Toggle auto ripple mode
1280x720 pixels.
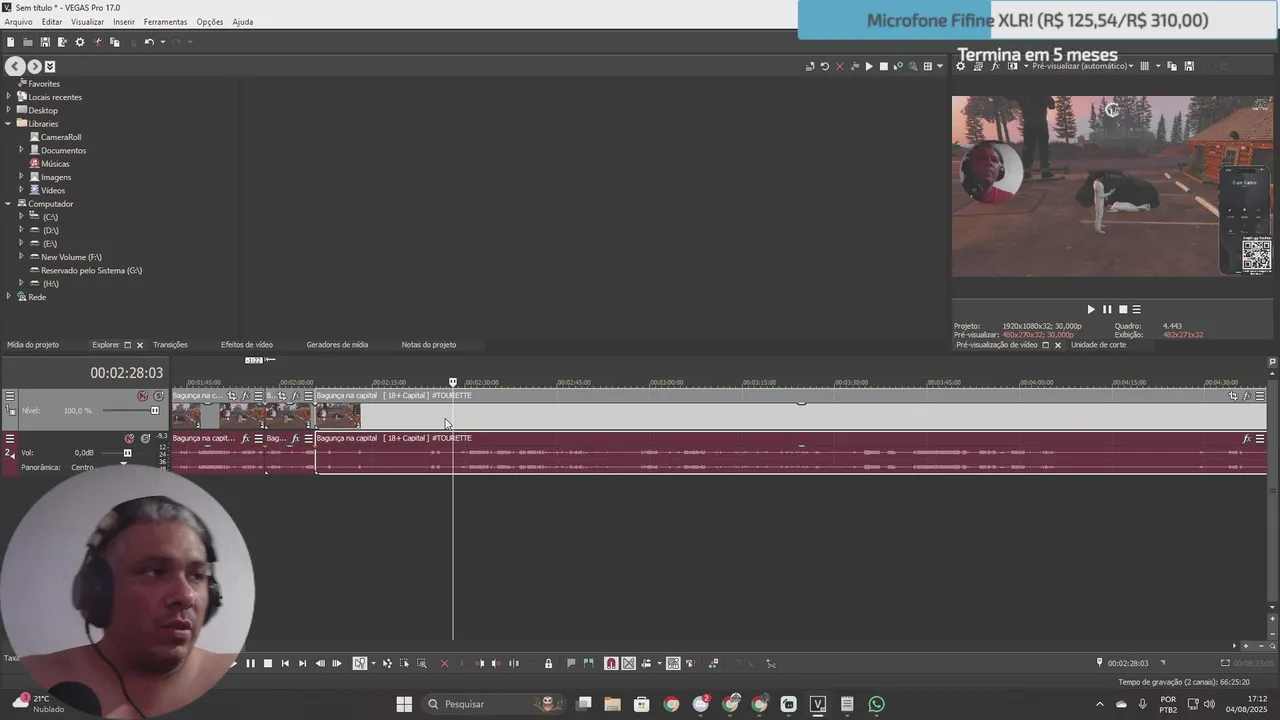(646, 663)
